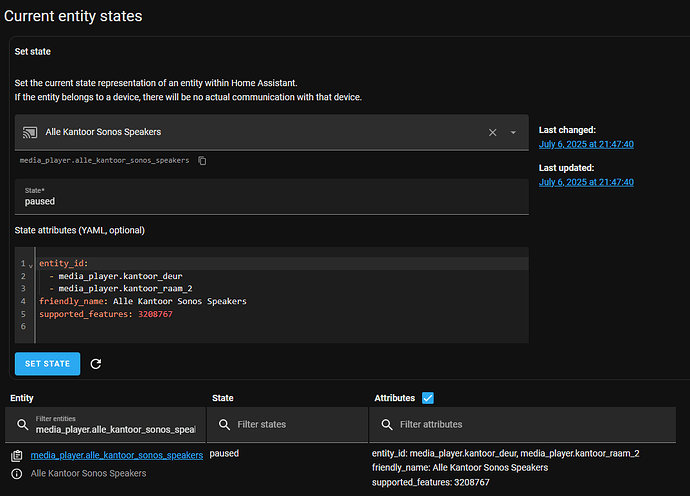
Task: Click the media_player.kantoor_deur line in the editor
Action: tap(120, 276)
